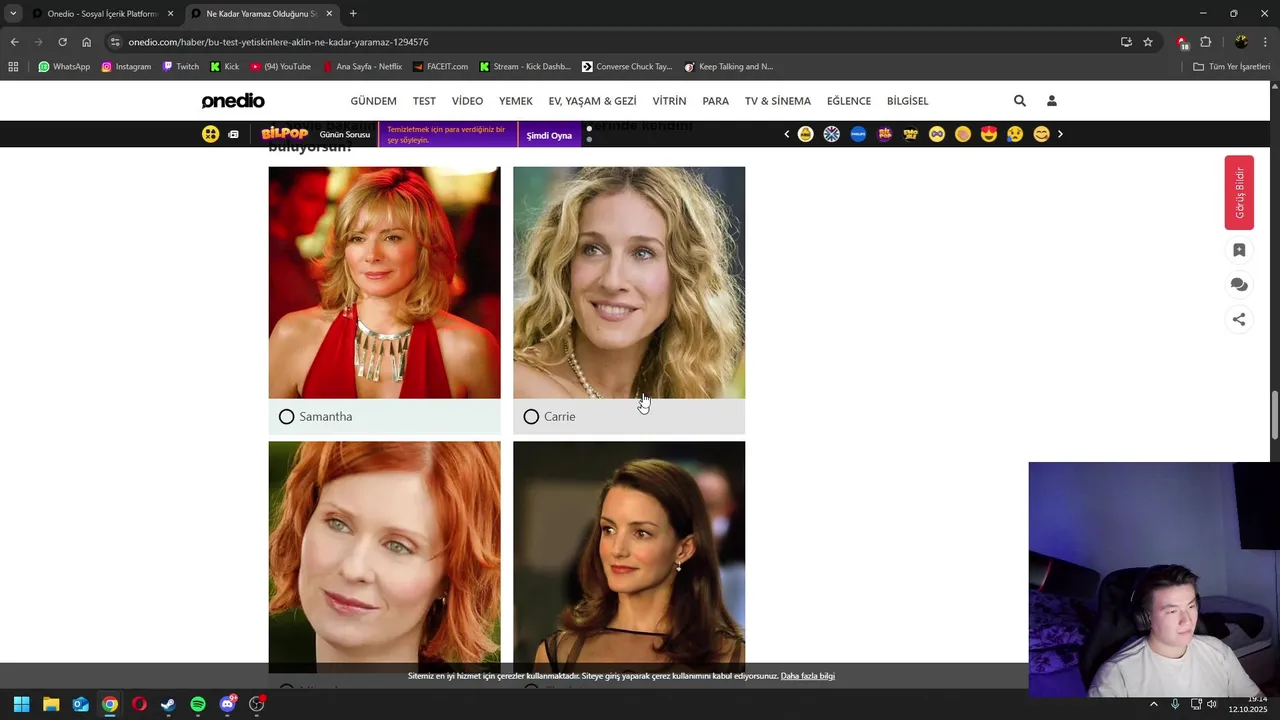Click the sad crying emoji in the emoji bar
The width and height of the screenshot is (1280, 720).
point(1015,134)
